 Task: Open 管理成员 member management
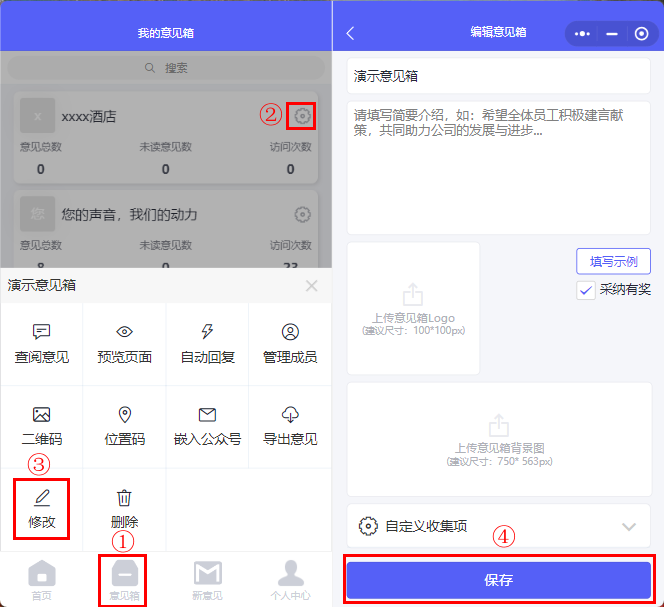pyautogui.click(x=290, y=344)
